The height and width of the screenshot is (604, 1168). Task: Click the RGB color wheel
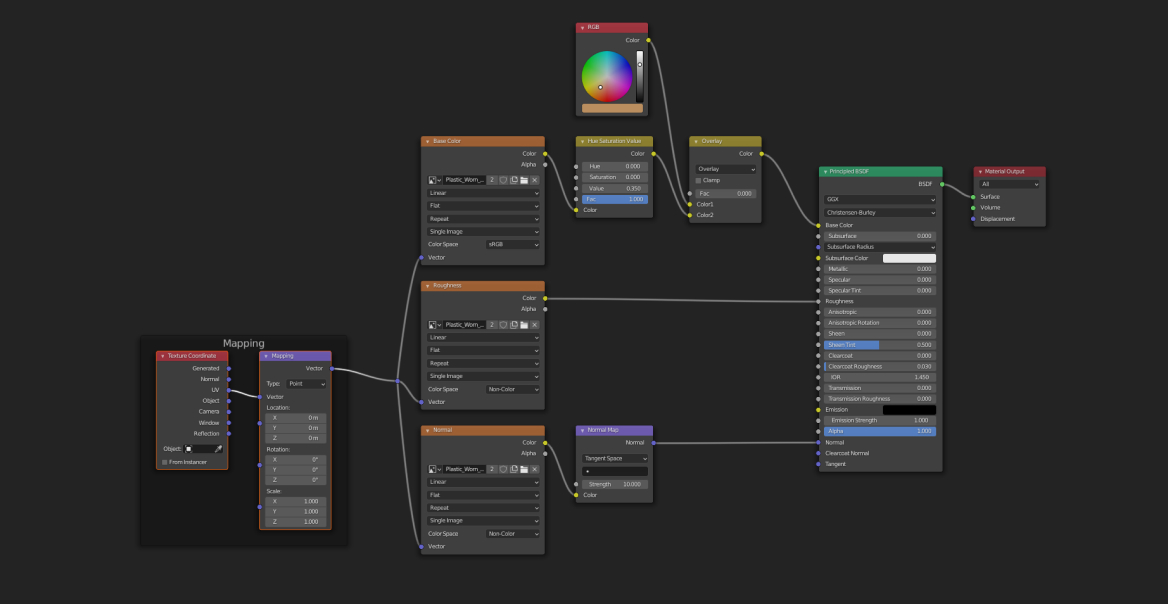(607, 76)
